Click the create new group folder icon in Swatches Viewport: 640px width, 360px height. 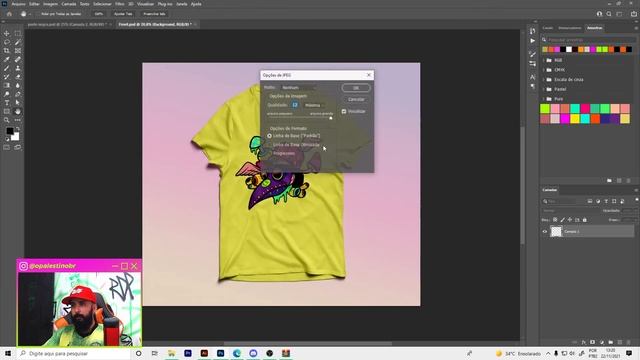click(609, 180)
